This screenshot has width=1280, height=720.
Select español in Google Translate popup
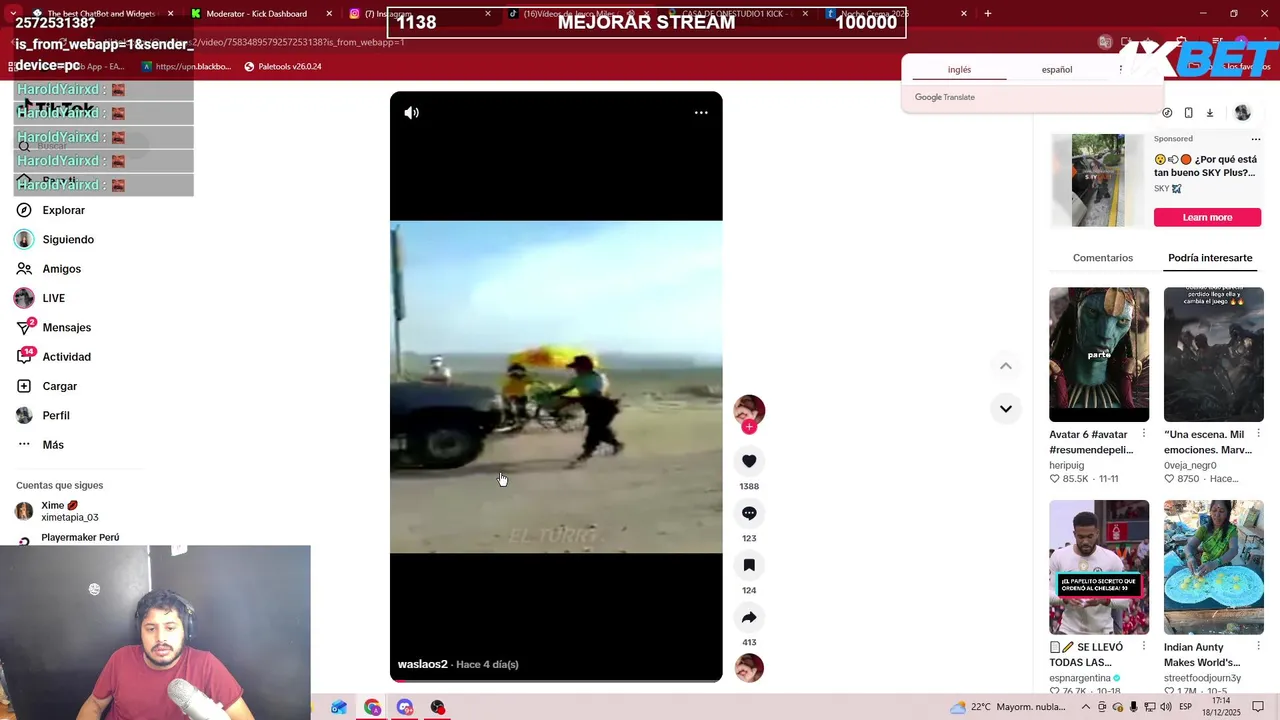pos(1057,70)
